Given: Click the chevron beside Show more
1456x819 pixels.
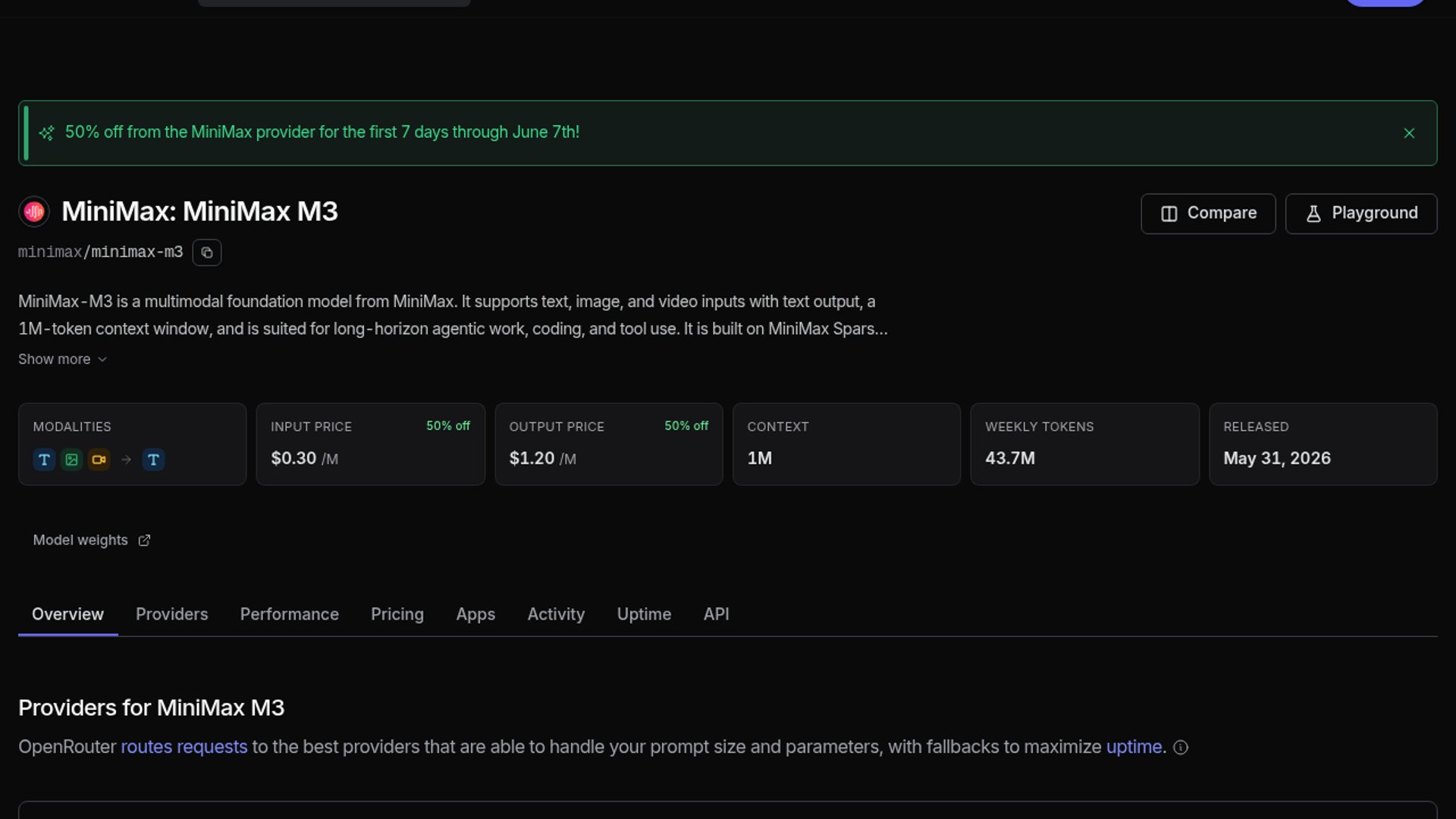Looking at the screenshot, I should [x=102, y=359].
